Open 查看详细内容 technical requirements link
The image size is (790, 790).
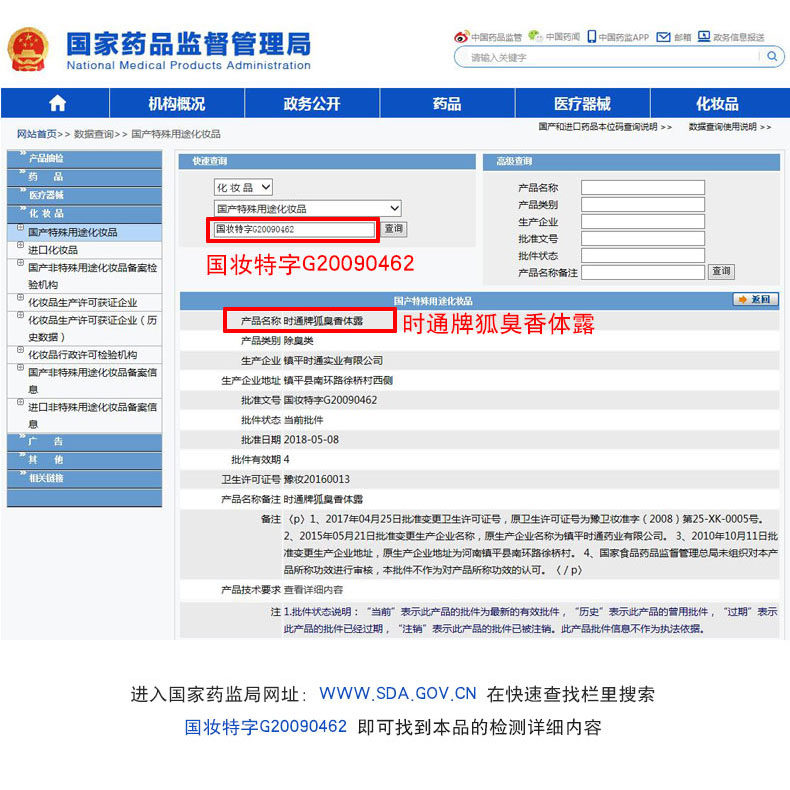[313, 589]
